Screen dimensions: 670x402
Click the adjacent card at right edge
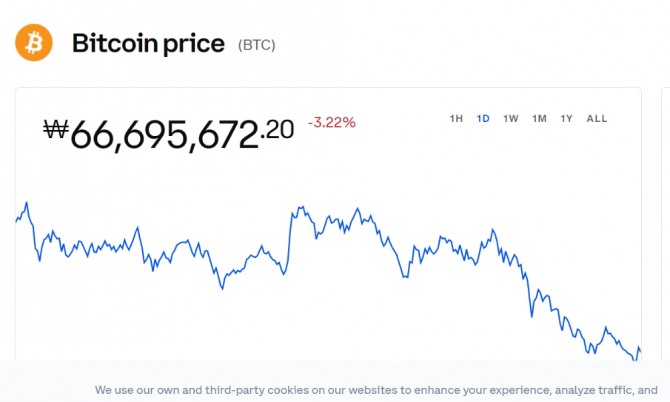tap(666, 224)
